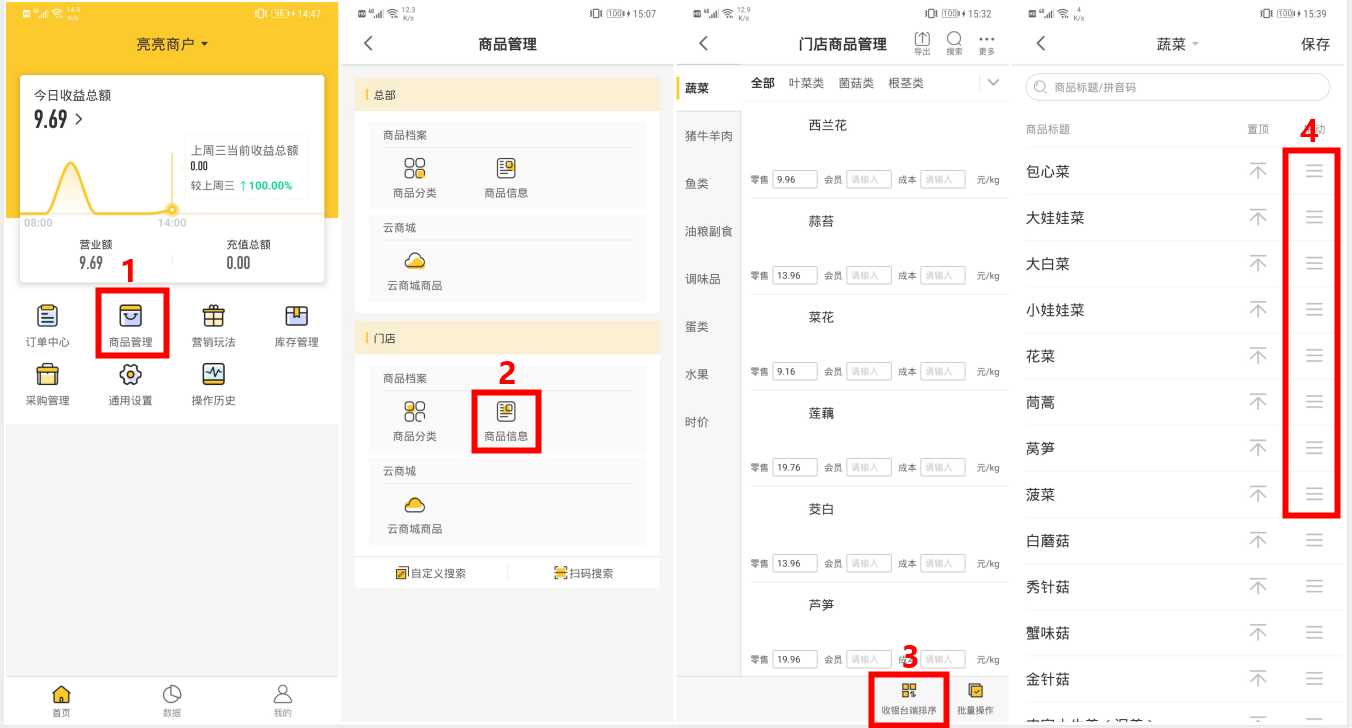The image size is (1352, 728).
Task: Tap the 营业额 9.69 figure
Action: [x=91, y=263]
